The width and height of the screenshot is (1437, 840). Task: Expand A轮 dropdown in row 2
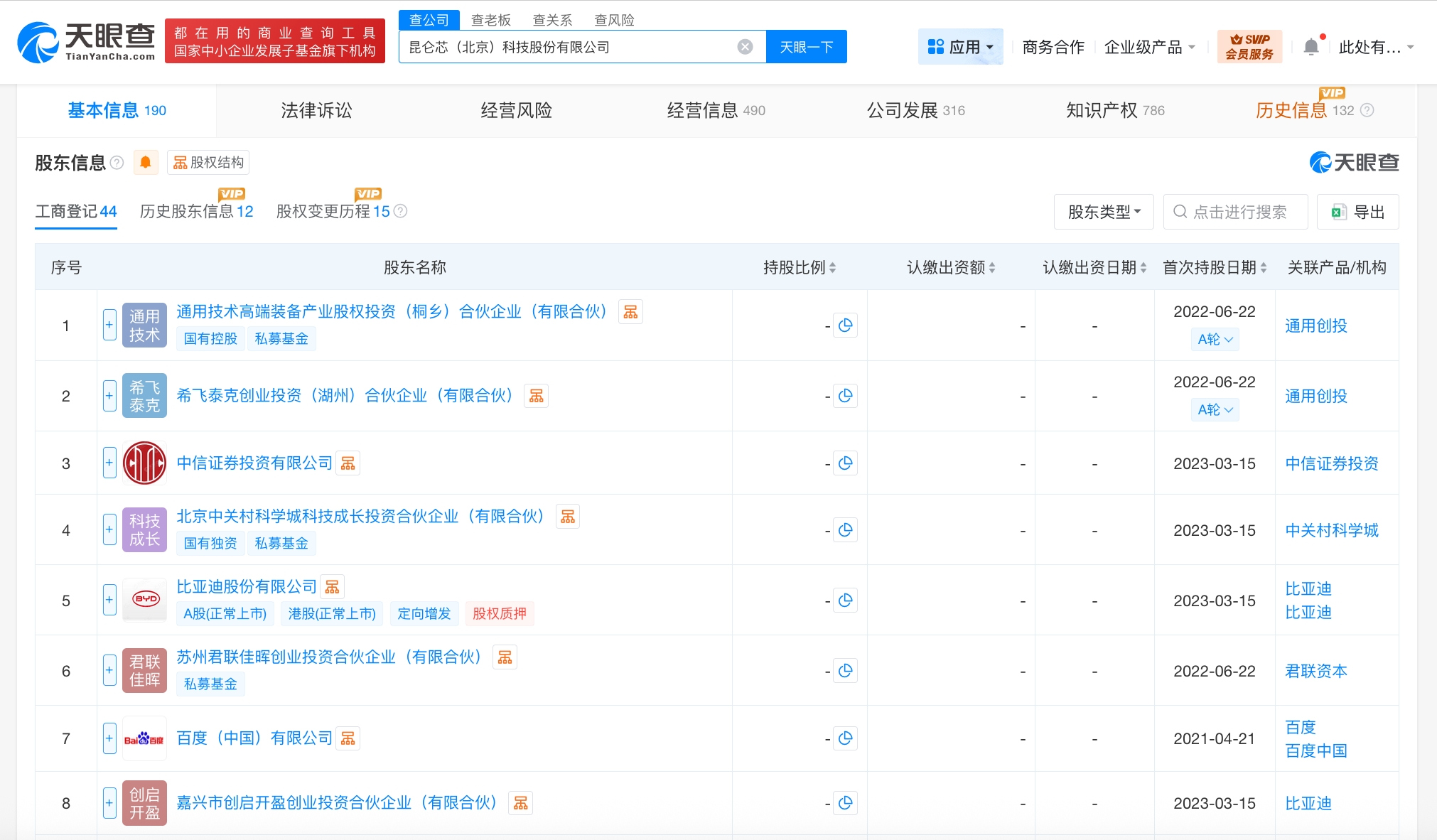1215,409
